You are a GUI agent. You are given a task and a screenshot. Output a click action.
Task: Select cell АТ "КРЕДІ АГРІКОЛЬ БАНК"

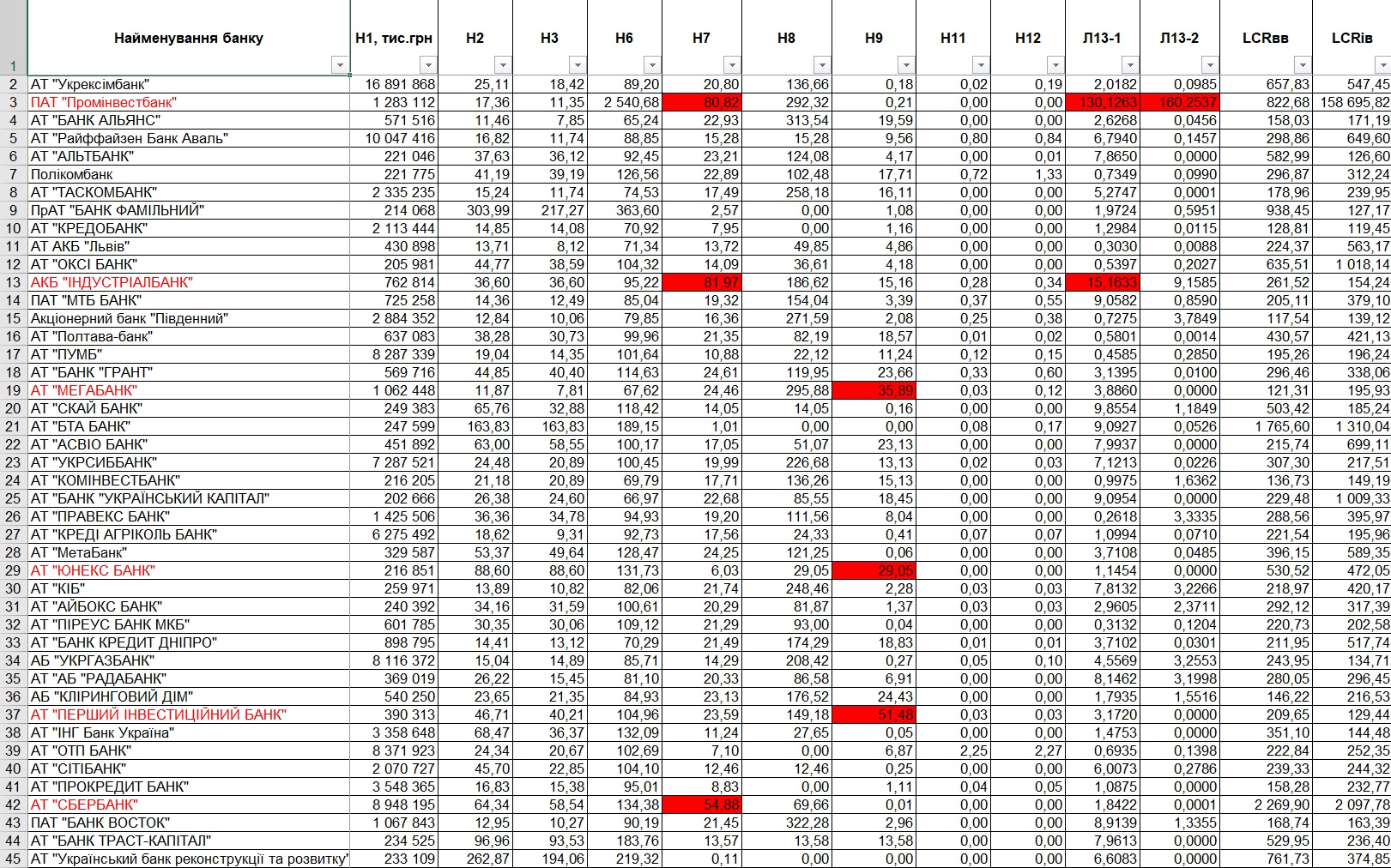tap(189, 534)
